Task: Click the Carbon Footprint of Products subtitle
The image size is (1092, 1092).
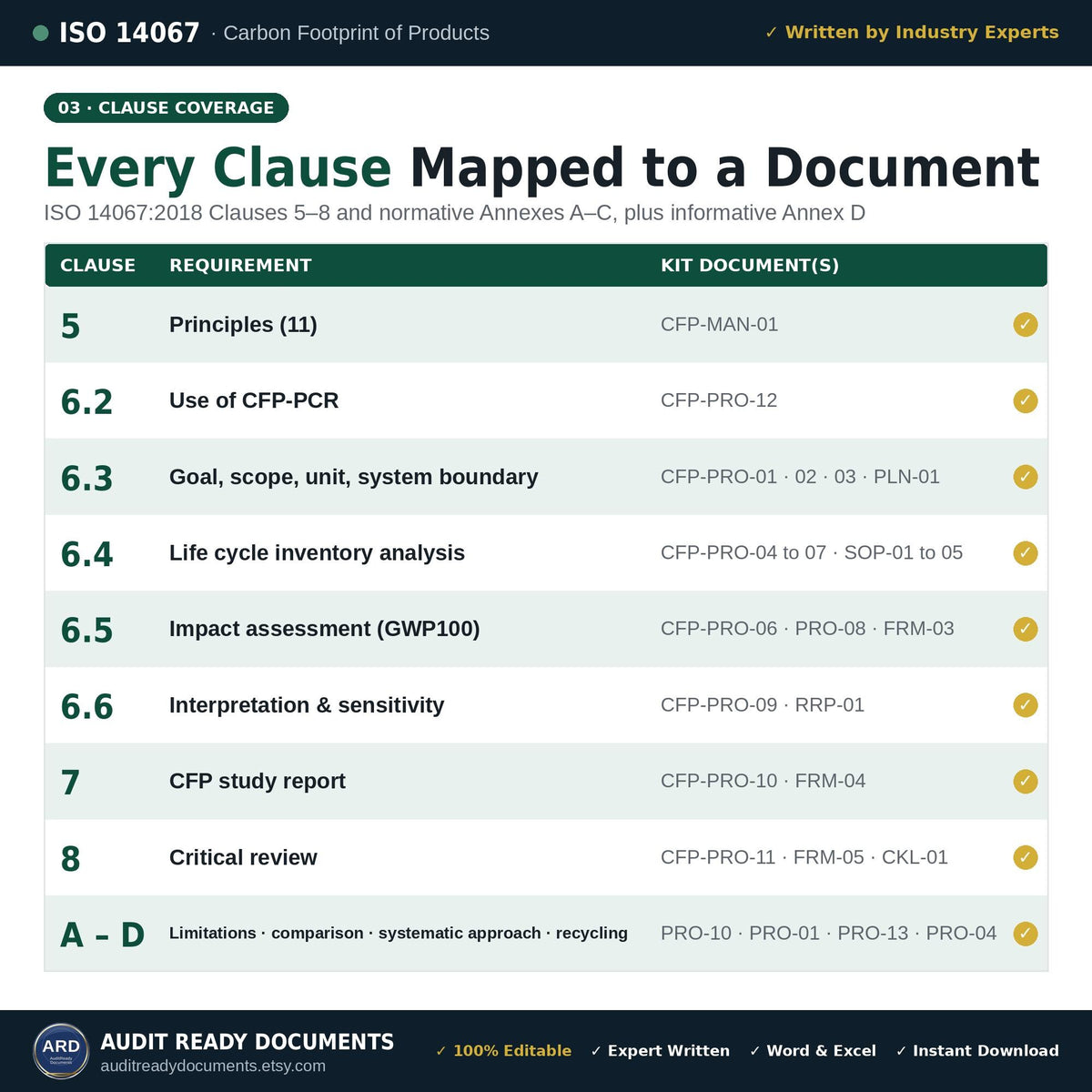Action: click(356, 33)
